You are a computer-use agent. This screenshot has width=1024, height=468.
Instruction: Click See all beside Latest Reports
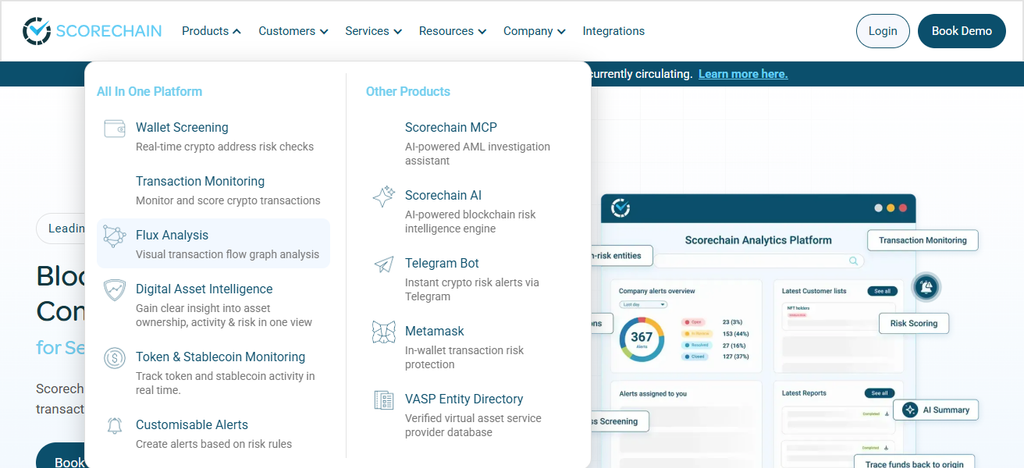pos(880,393)
